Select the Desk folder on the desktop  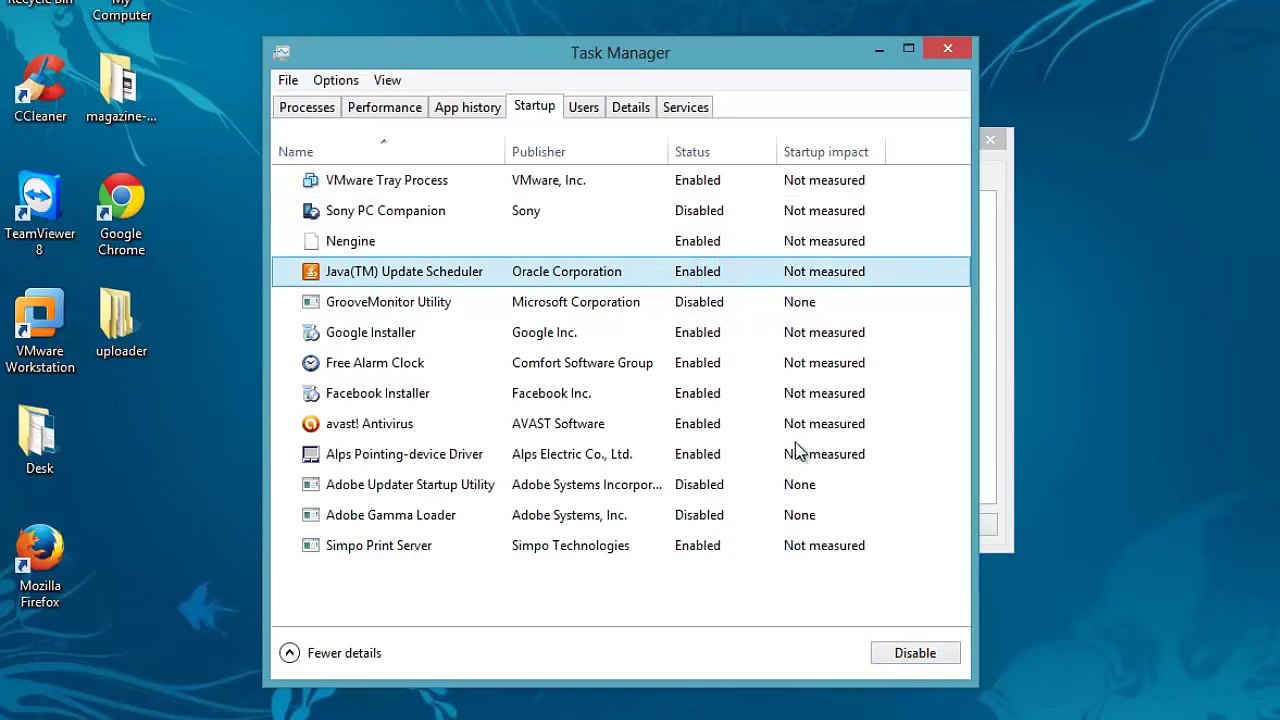[x=40, y=441]
